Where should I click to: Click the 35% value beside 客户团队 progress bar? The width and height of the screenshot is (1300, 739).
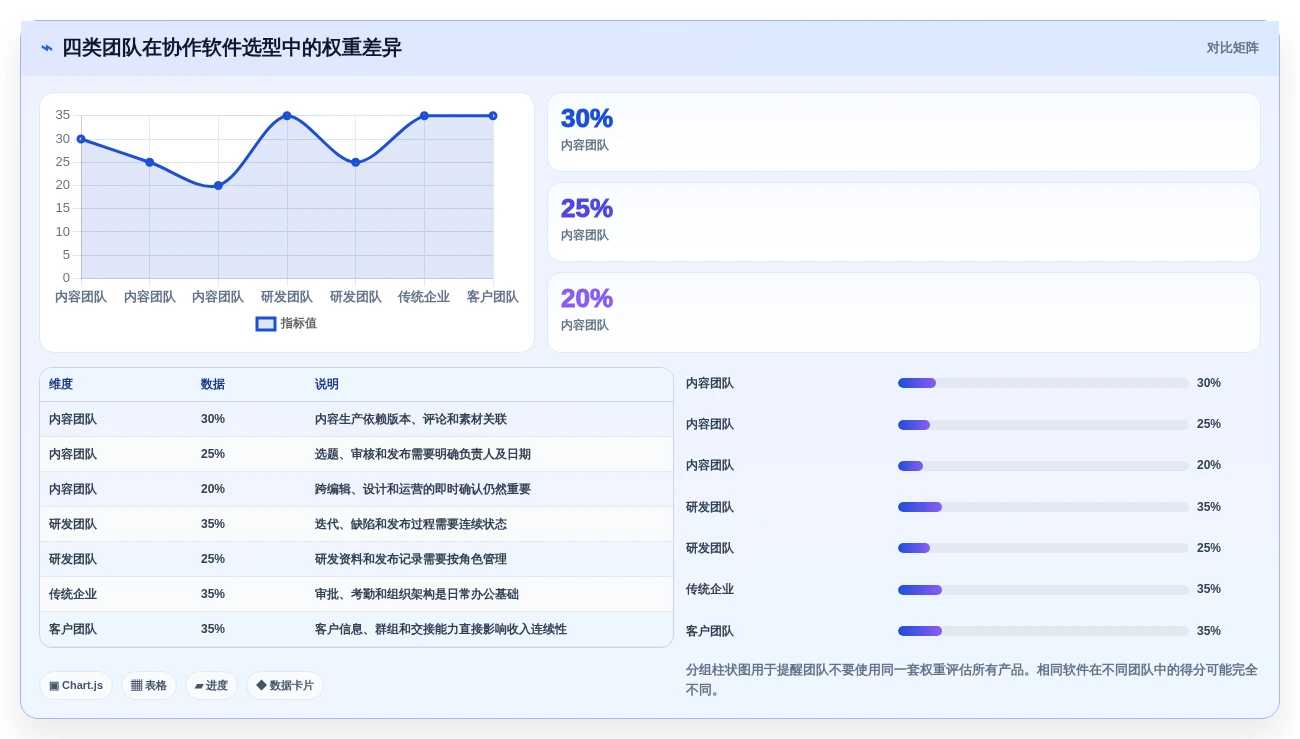coord(1209,631)
